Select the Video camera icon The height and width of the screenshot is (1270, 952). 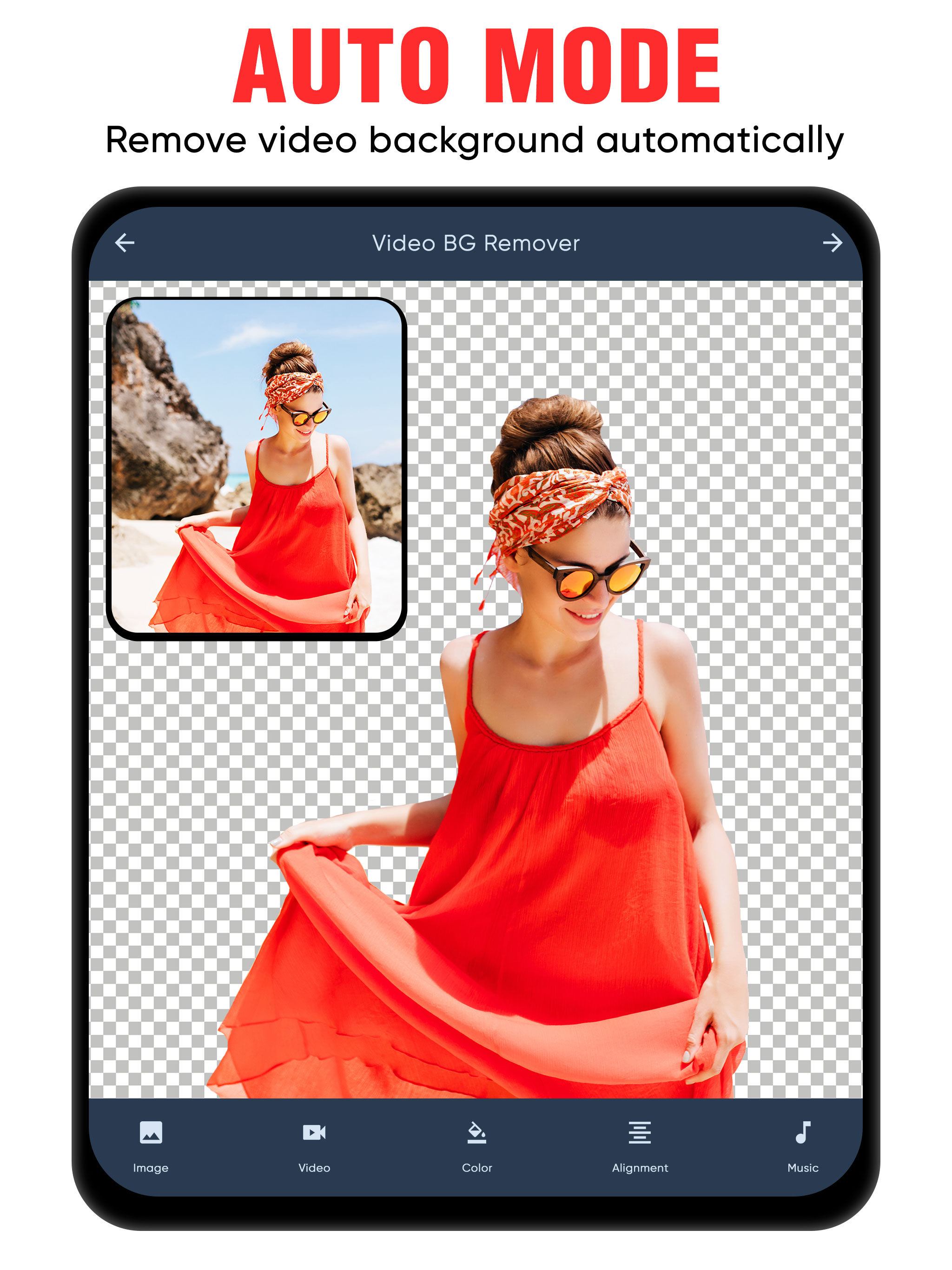click(314, 1132)
